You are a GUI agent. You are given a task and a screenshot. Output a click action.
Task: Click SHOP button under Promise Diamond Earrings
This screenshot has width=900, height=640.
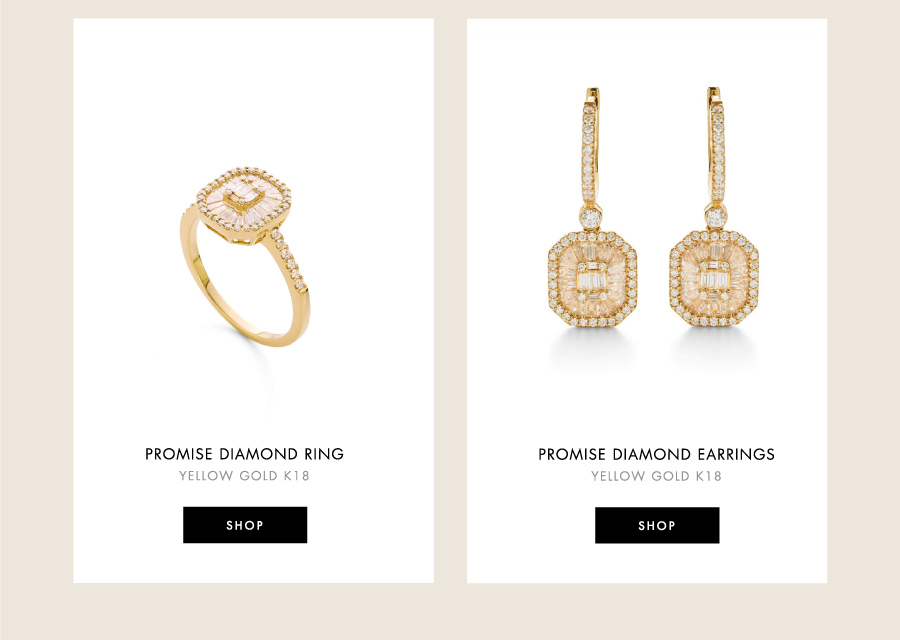(x=657, y=525)
